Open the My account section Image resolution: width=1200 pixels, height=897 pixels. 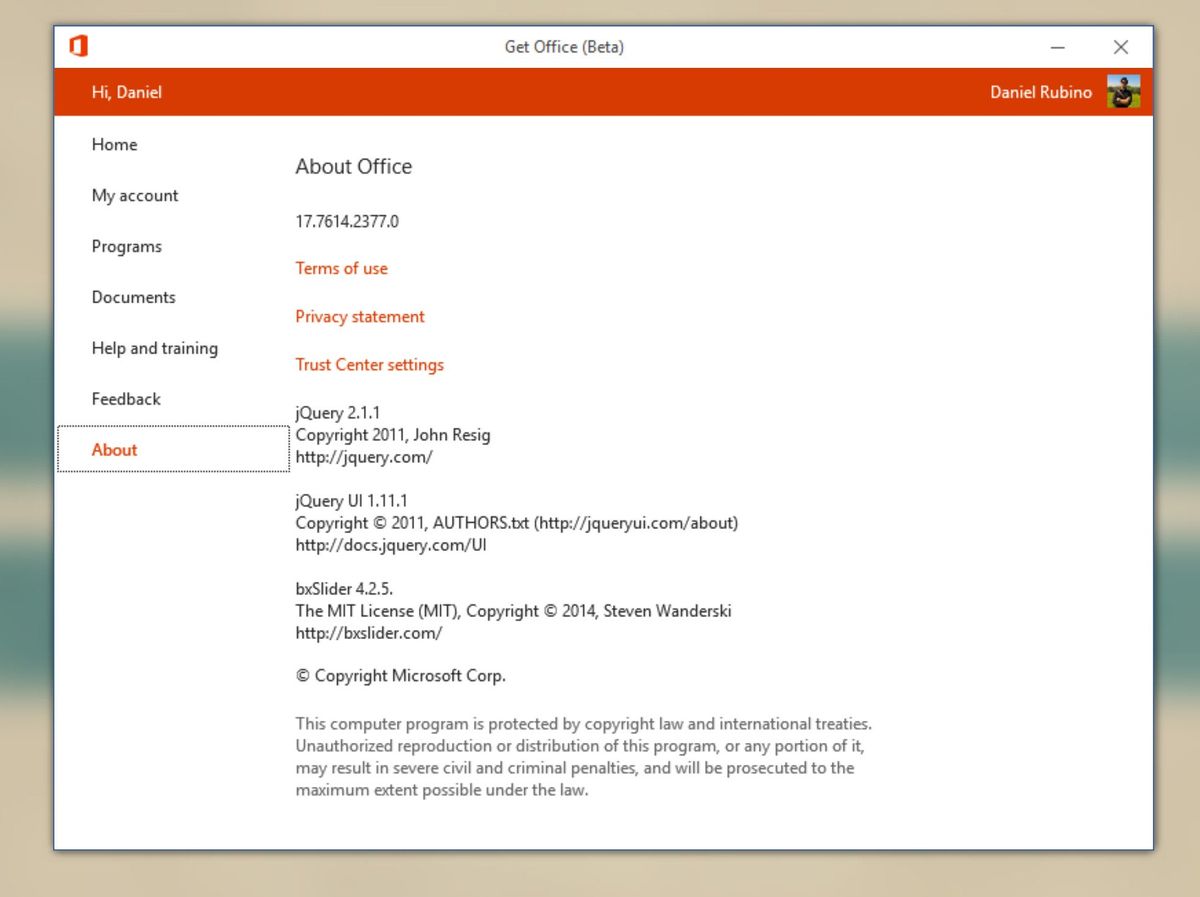pyautogui.click(x=135, y=196)
